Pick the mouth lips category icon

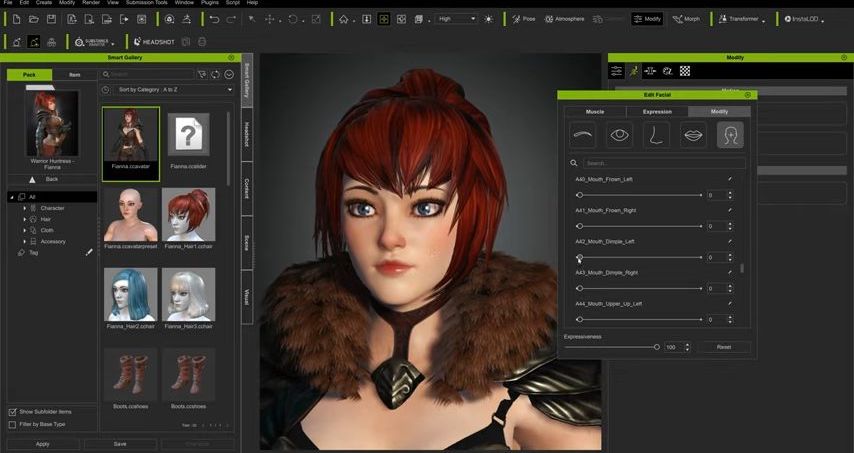(x=693, y=135)
